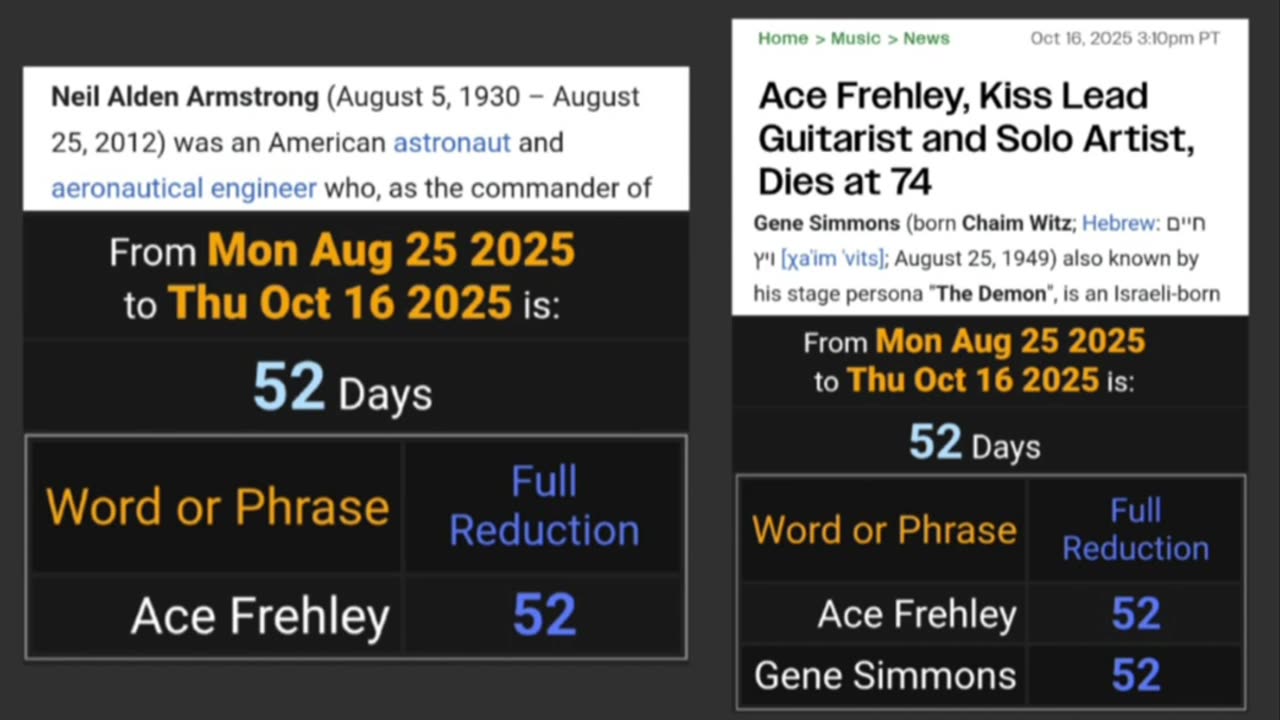Follow the 'aeronautical engineer' hyperlink
Screen dimensions: 1280x720
pyautogui.click(x=184, y=188)
